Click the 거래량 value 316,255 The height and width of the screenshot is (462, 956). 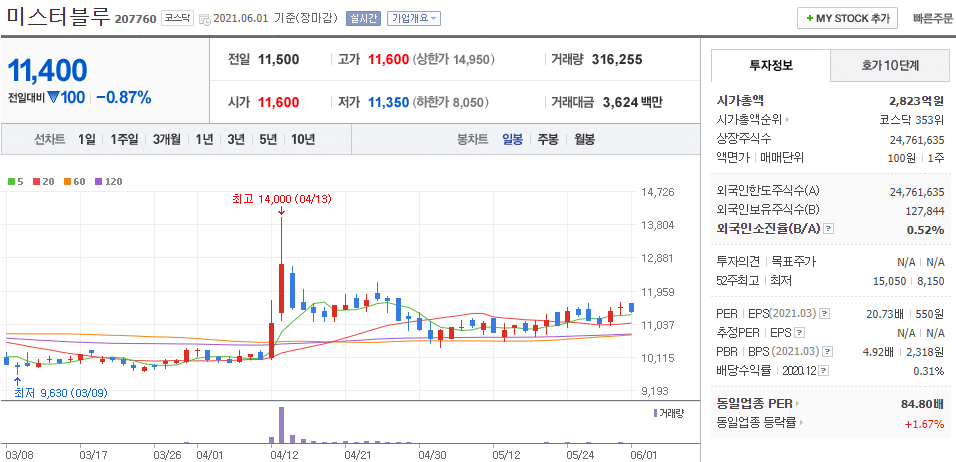click(x=617, y=60)
